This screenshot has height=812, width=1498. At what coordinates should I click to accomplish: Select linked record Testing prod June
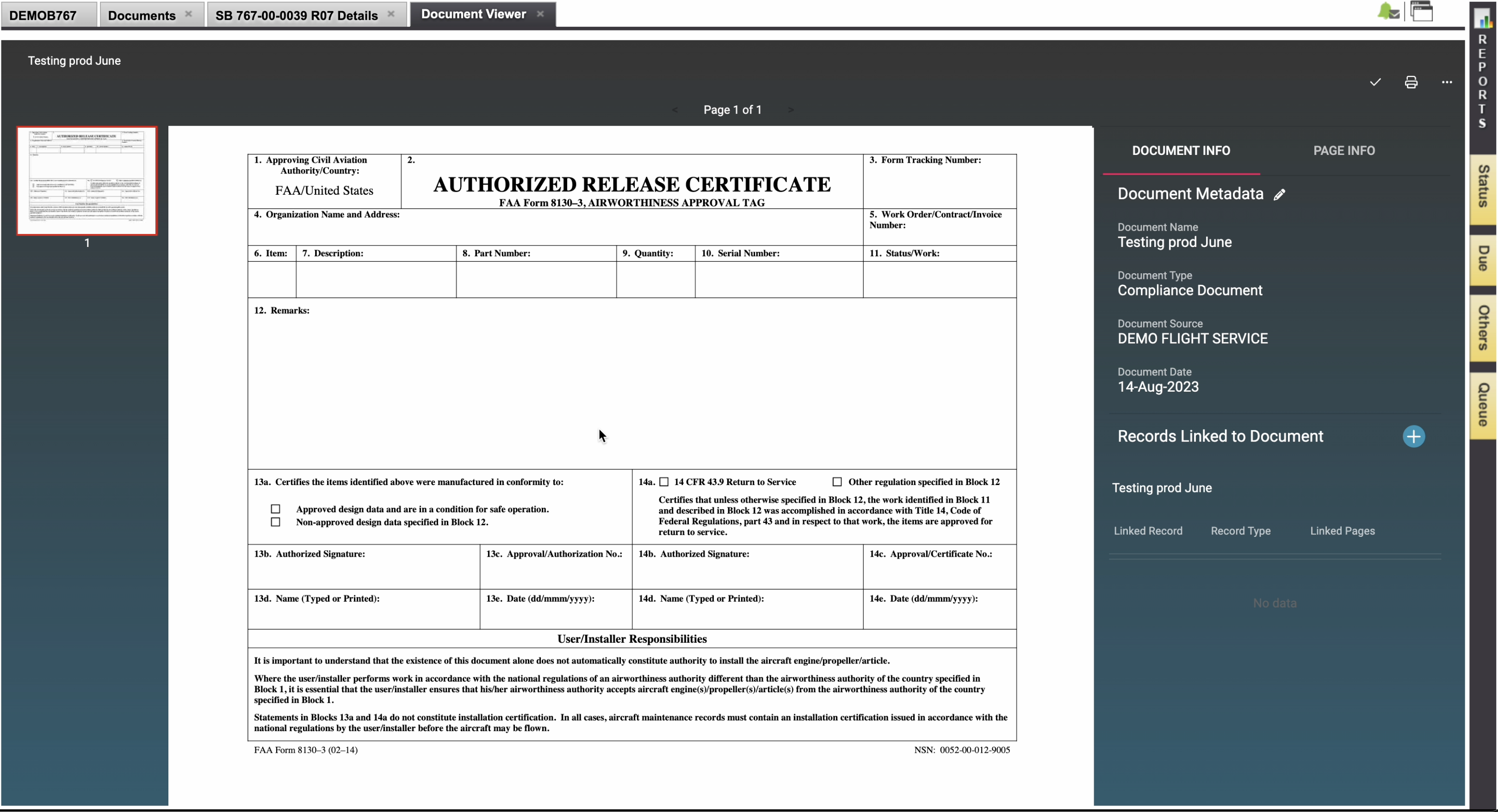tap(1161, 488)
